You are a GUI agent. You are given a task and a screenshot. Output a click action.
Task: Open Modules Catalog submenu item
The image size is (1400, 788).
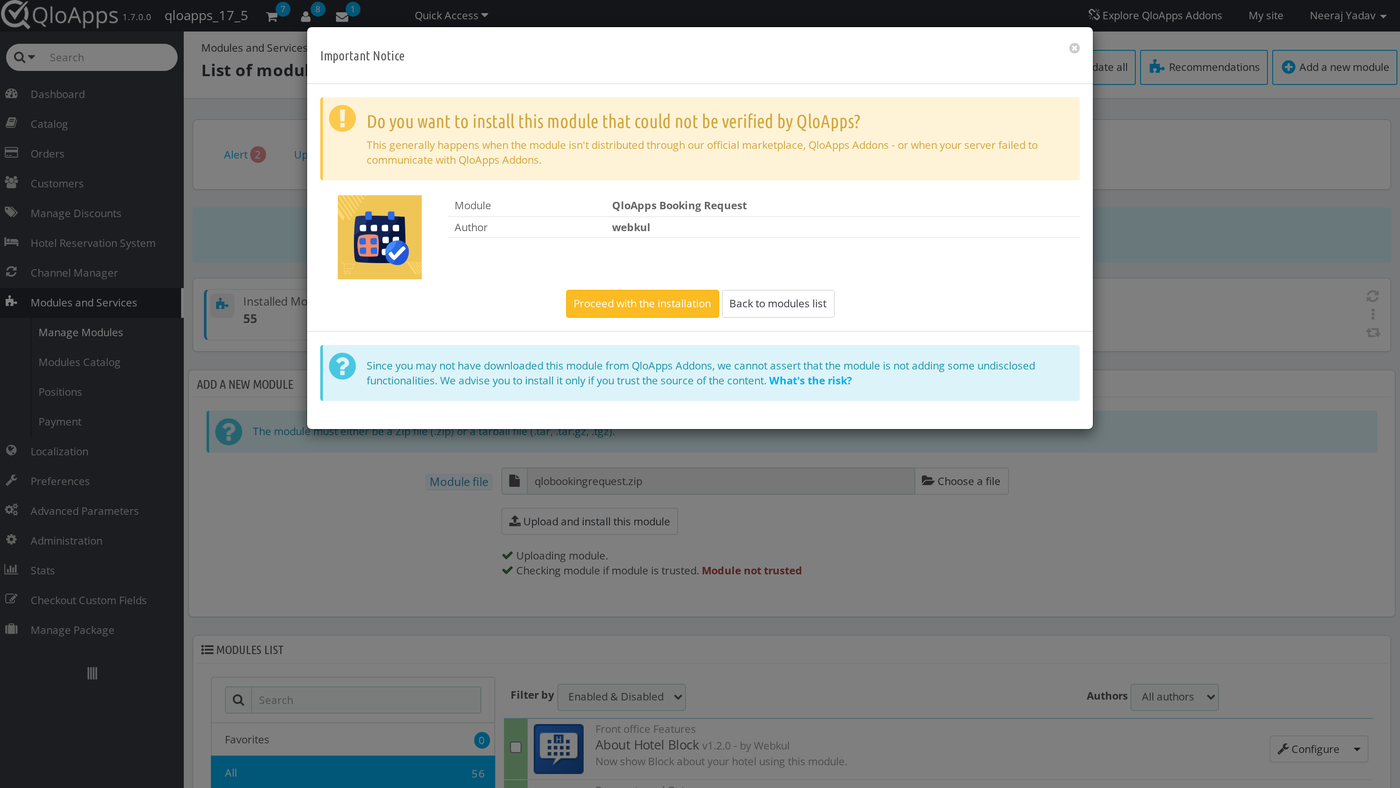(x=79, y=362)
